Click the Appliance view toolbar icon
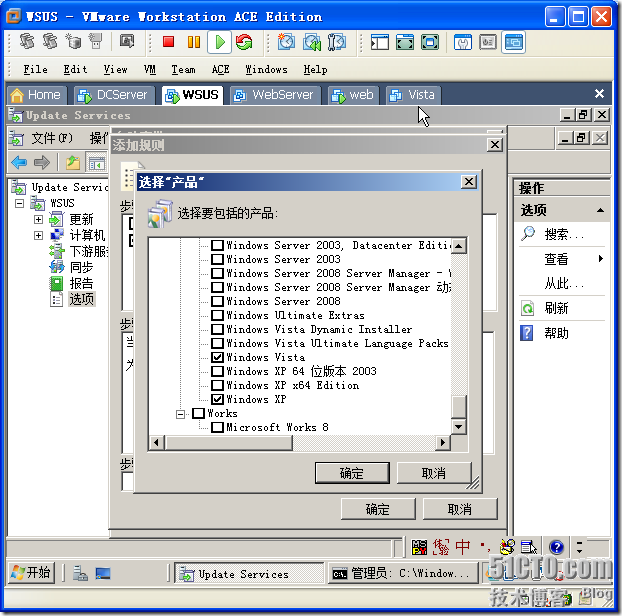Screen dimensions: 622x616 488,42
